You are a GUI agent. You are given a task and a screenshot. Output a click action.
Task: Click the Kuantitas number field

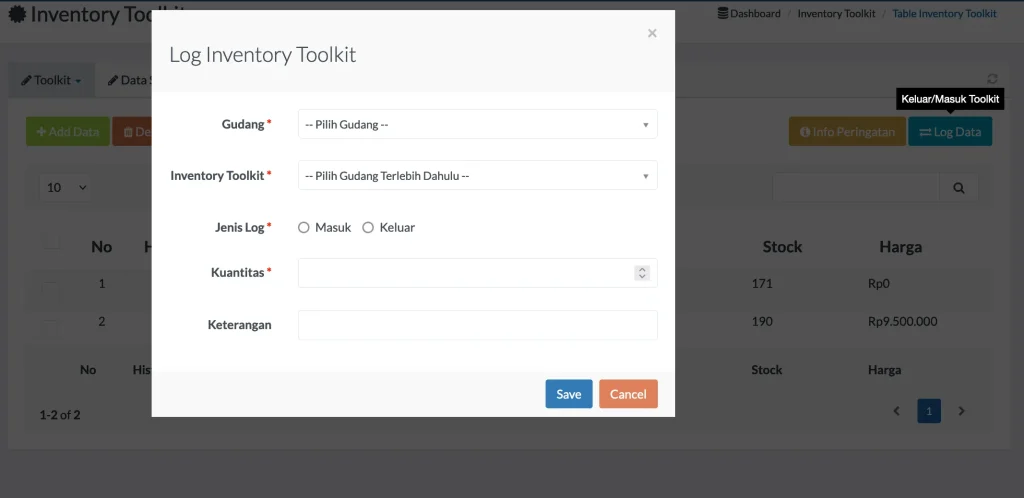[x=465, y=273]
